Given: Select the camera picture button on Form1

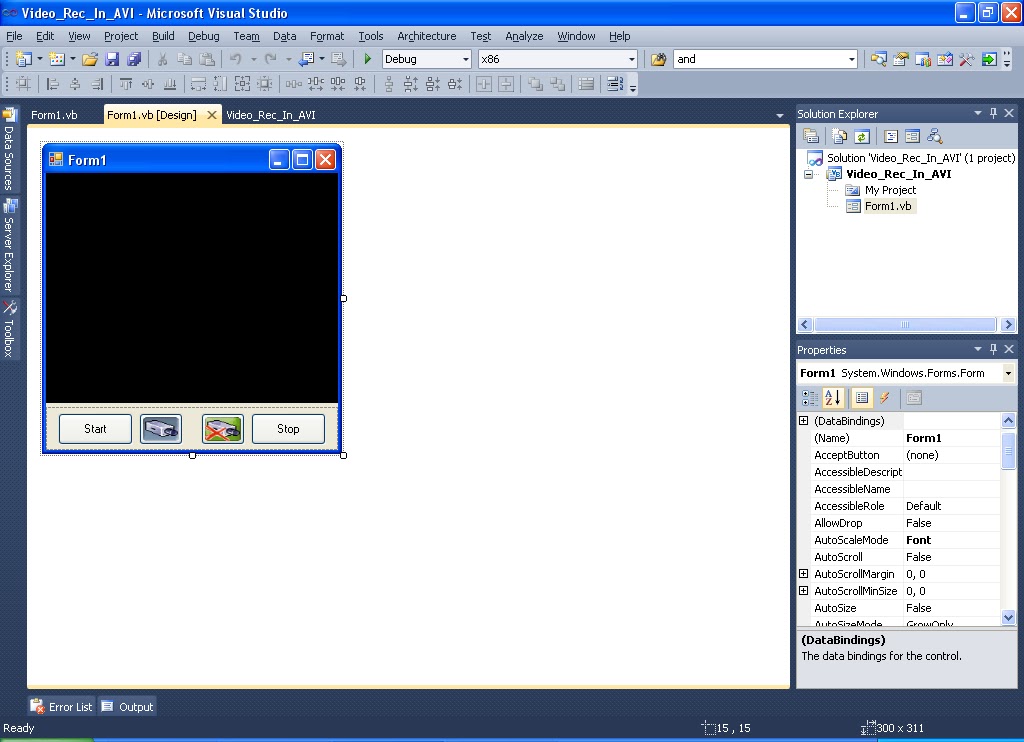Looking at the screenshot, I should (x=161, y=429).
